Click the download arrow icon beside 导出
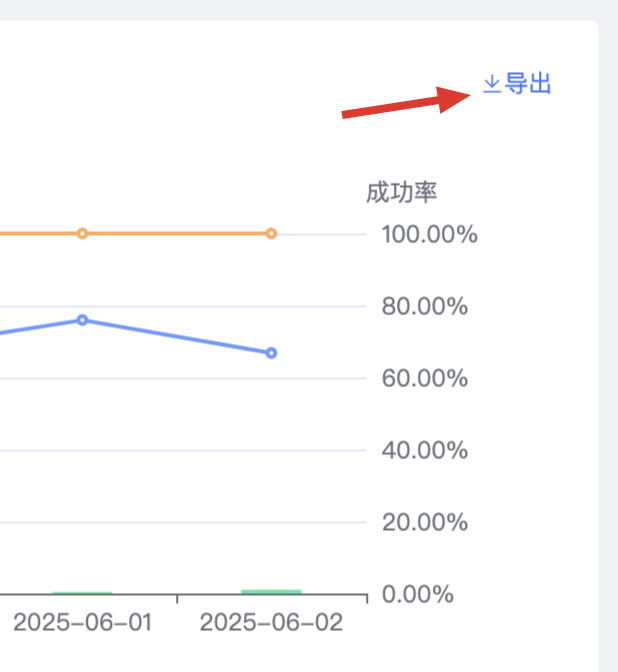Viewport: 618px width, 672px height. (x=492, y=84)
